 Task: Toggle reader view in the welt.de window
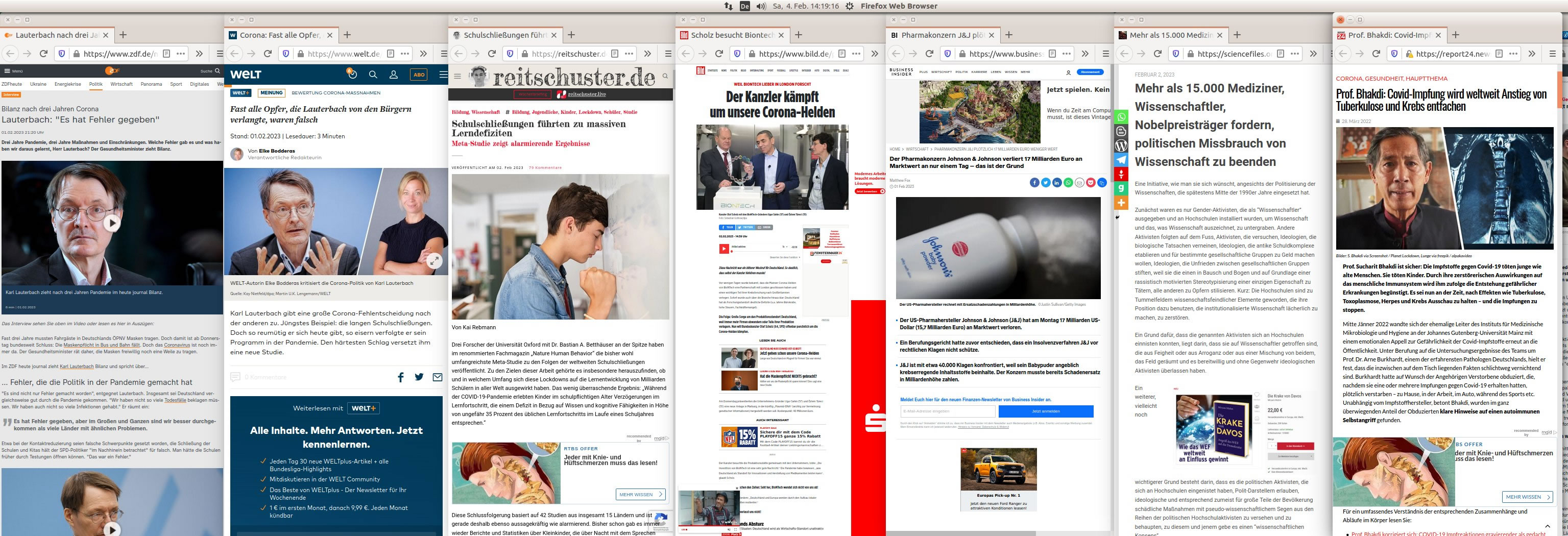pyautogui.click(x=391, y=54)
